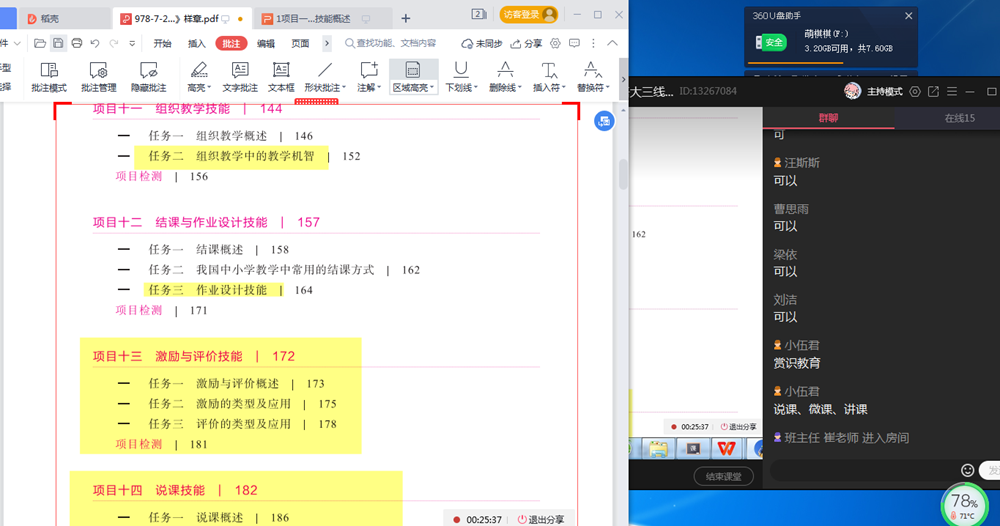Switch to the 在线15 tab

[x=959, y=118]
